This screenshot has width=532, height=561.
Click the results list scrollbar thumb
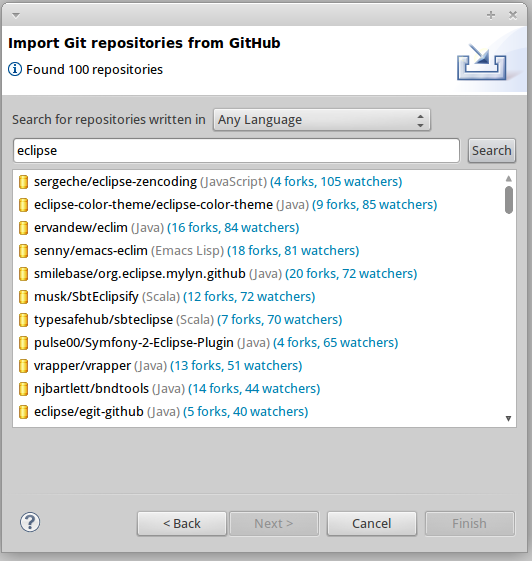[x=509, y=200]
